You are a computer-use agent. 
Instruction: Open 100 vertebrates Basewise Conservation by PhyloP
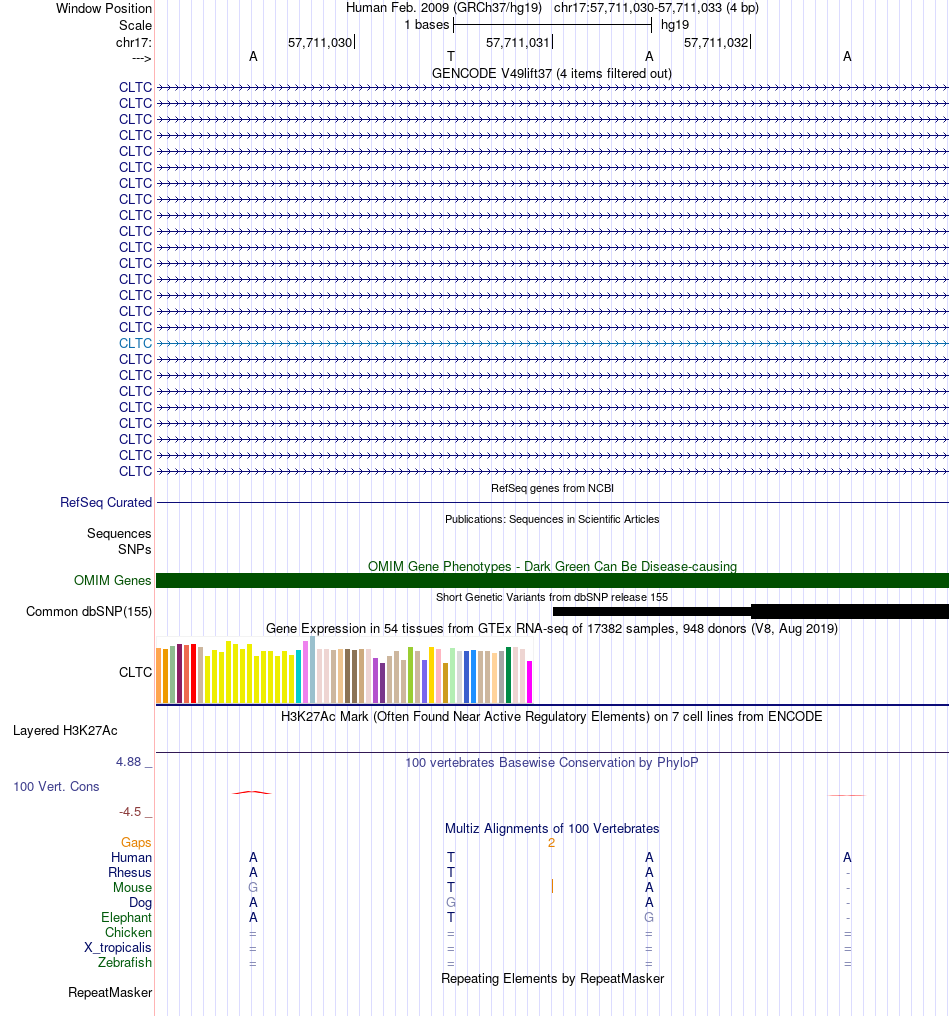(x=551, y=762)
